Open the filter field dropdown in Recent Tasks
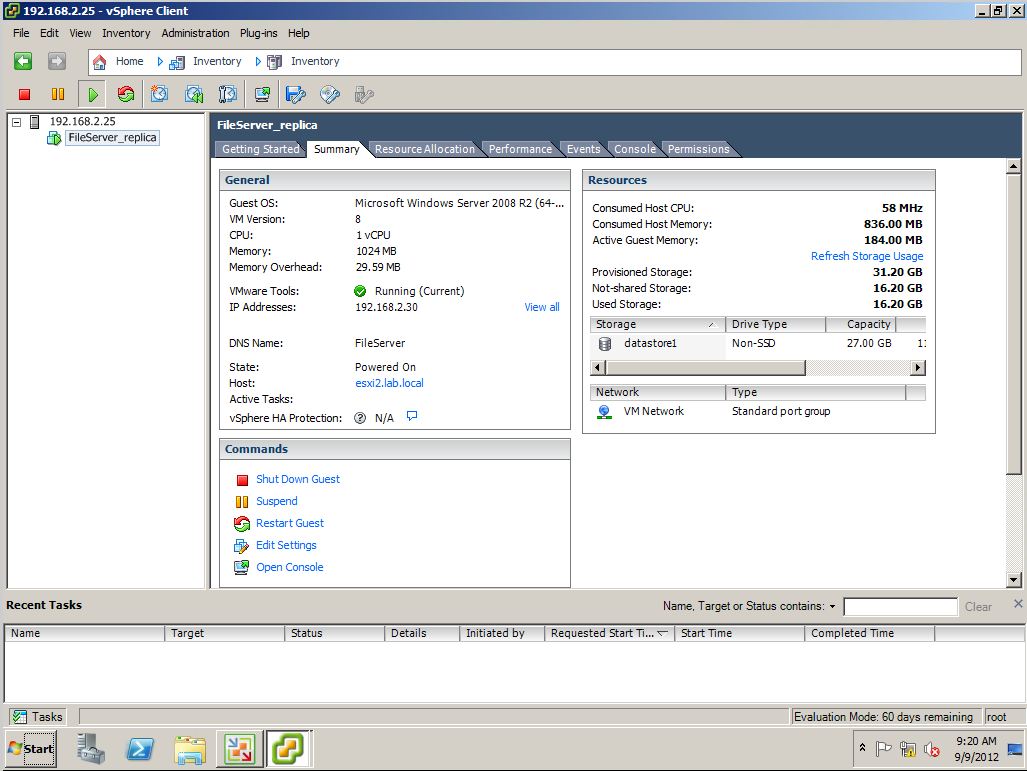The width and height of the screenshot is (1027, 771). [x=832, y=607]
